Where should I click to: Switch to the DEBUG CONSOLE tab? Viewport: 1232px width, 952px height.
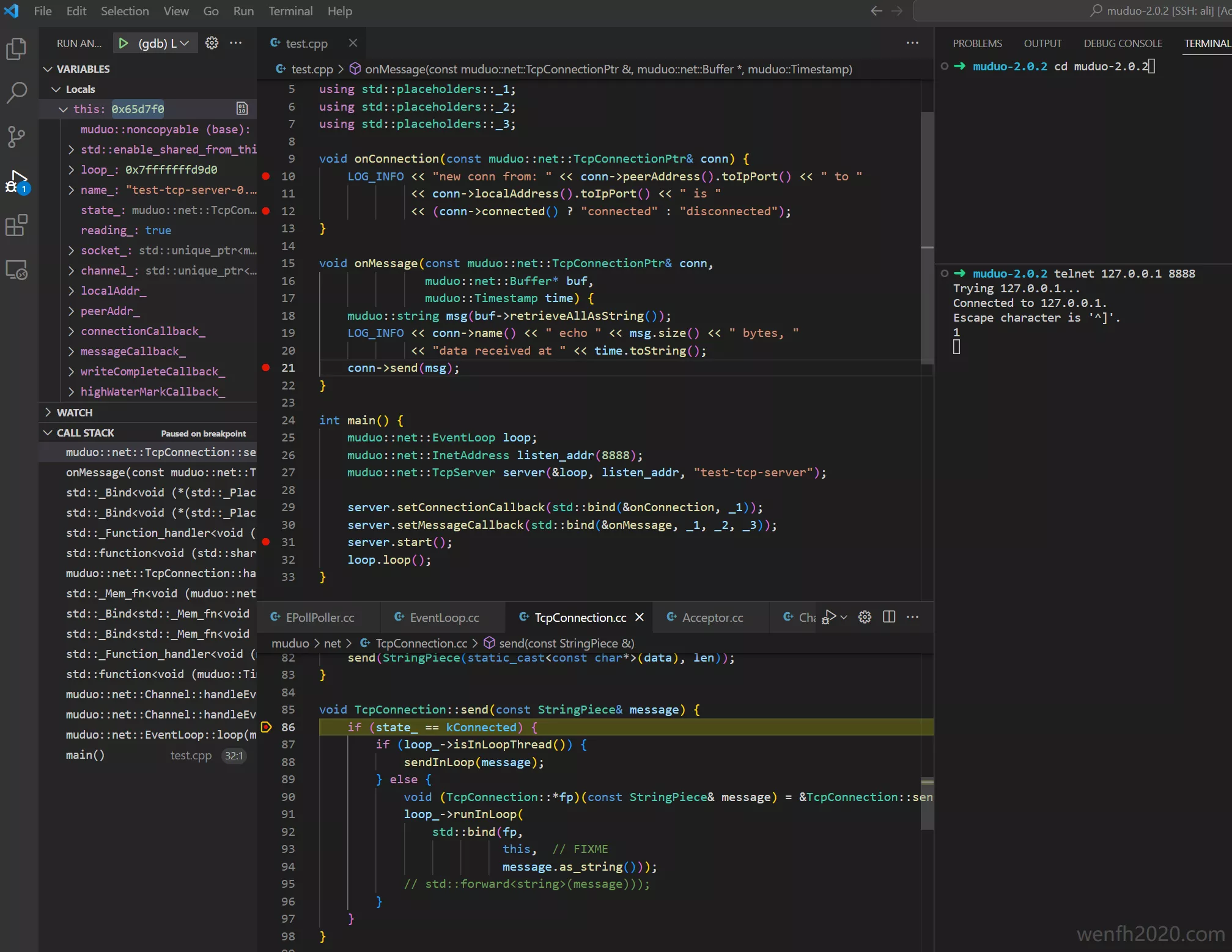[1123, 43]
